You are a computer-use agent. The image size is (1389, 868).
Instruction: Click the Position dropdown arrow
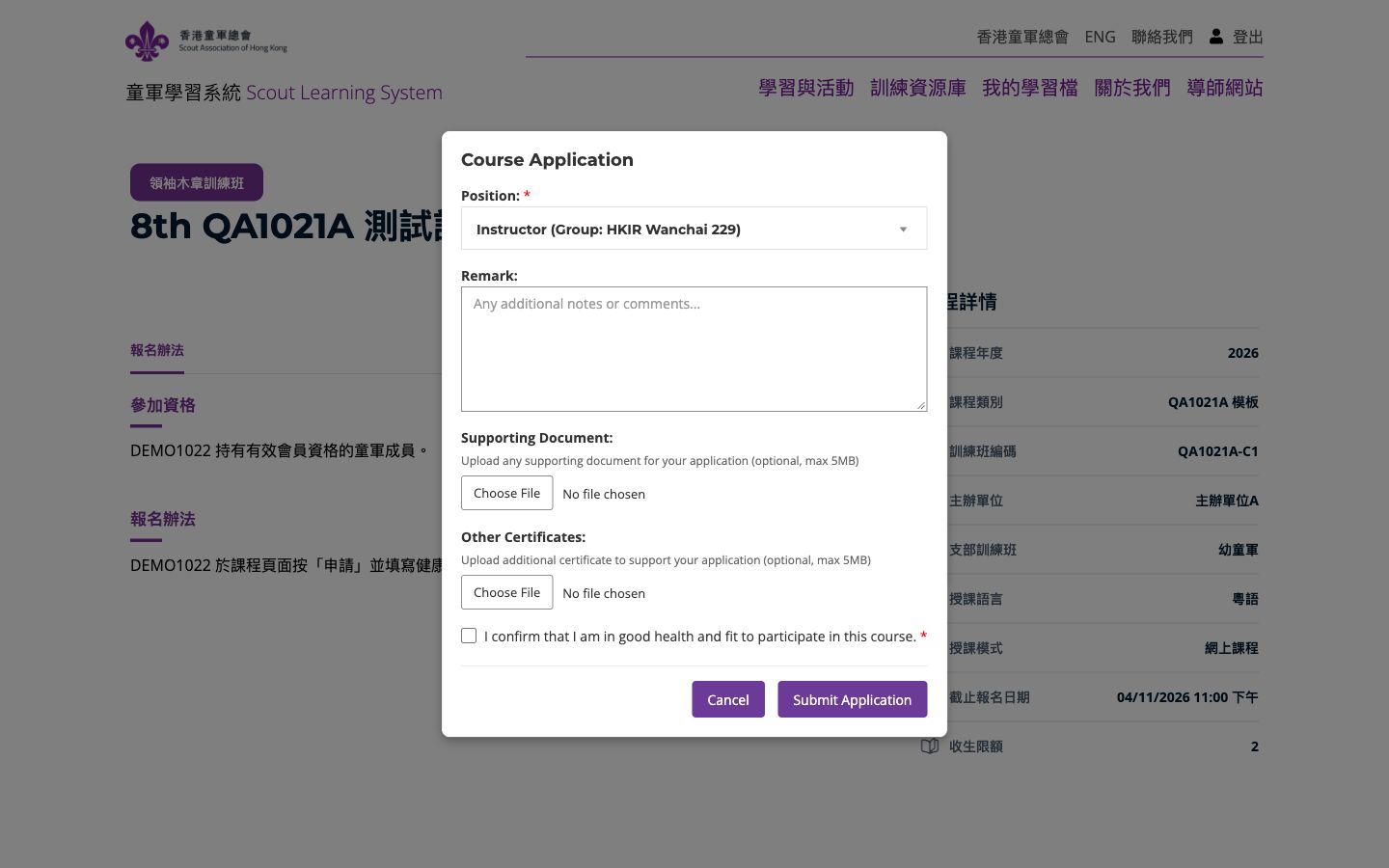coord(903,230)
